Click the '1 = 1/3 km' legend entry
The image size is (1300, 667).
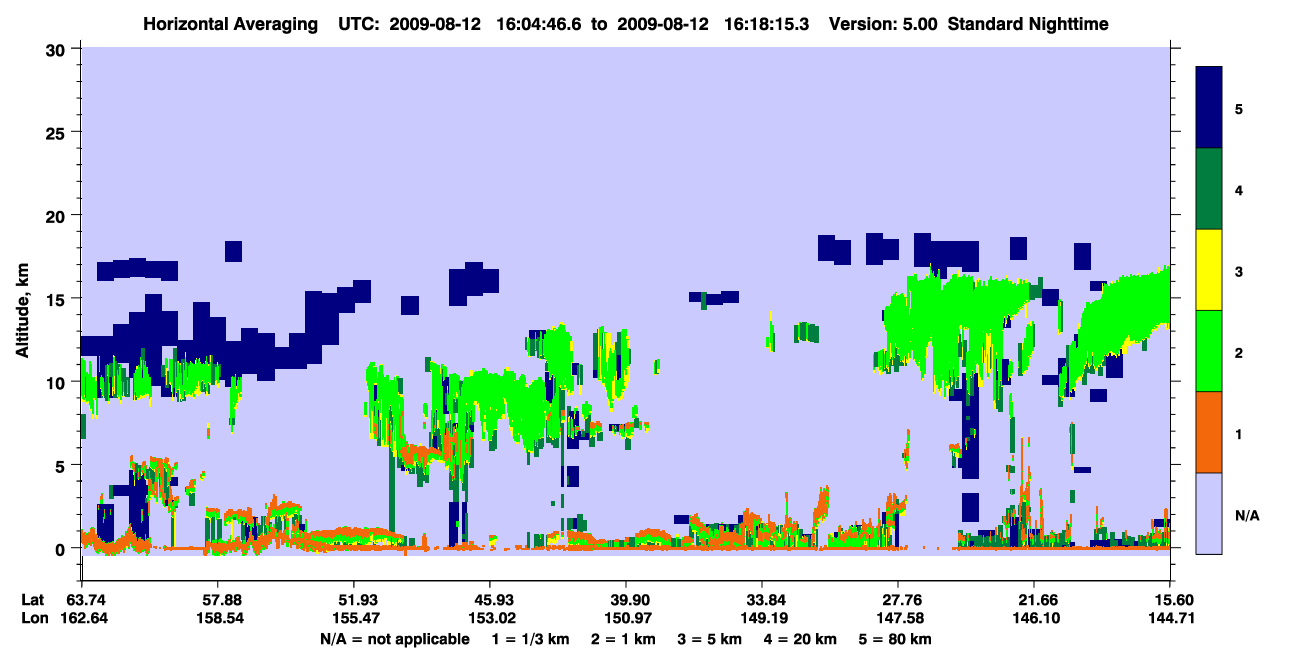click(x=530, y=639)
